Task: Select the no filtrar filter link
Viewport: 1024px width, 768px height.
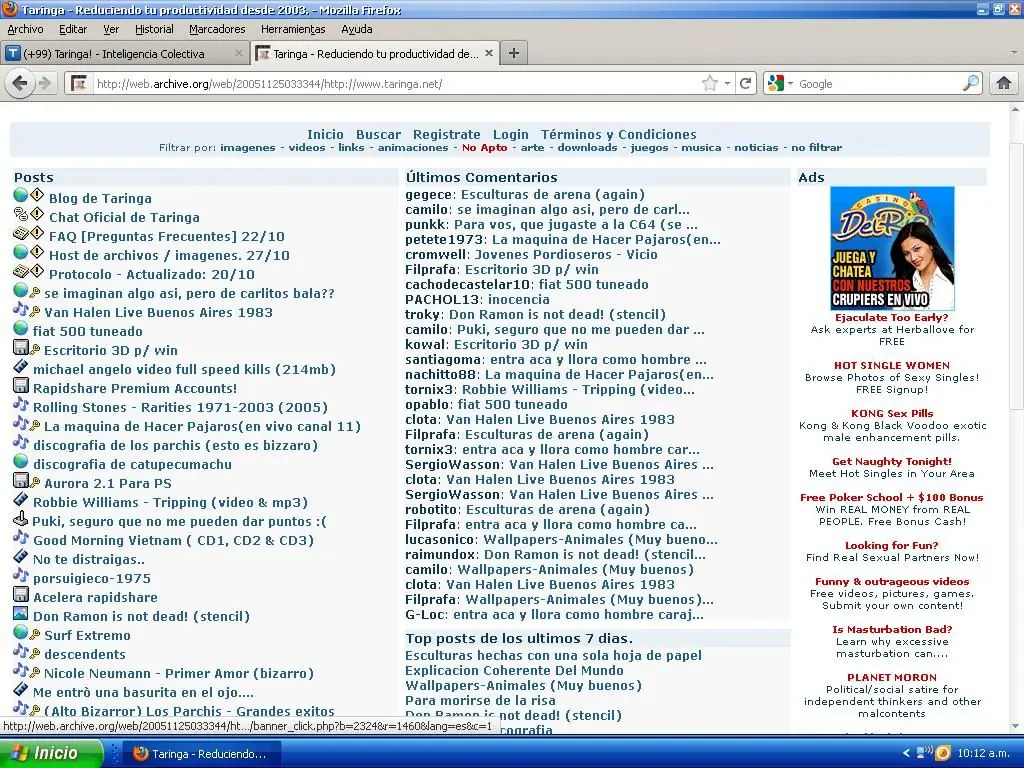Action: click(x=816, y=148)
